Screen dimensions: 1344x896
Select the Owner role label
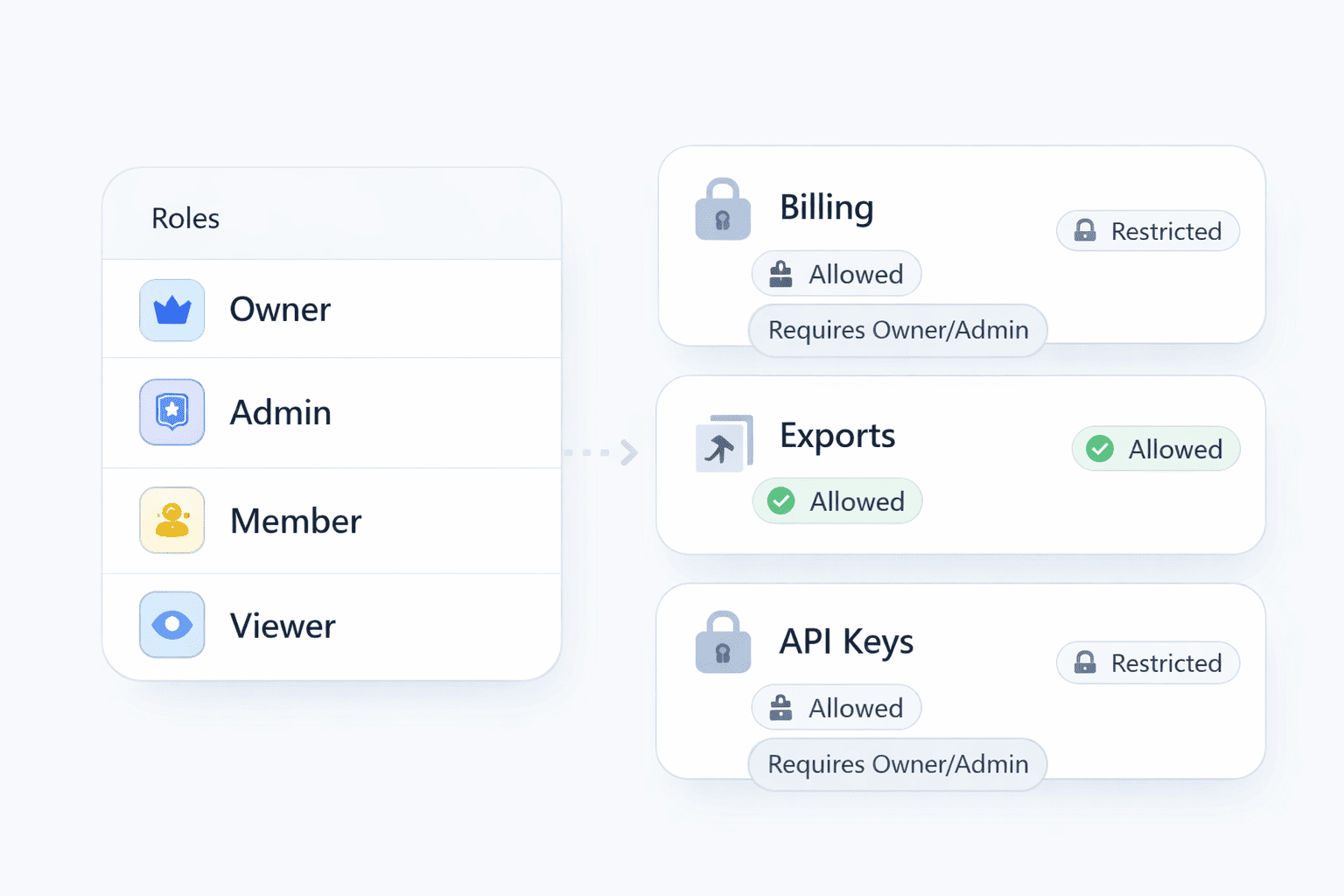280,310
